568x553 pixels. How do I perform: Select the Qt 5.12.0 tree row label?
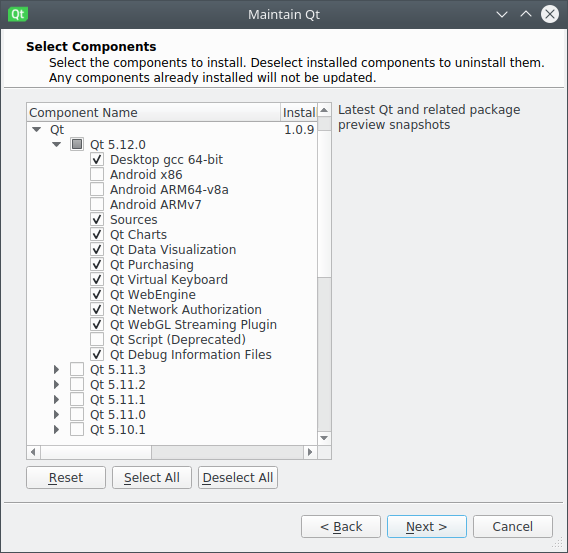[118, 144]
